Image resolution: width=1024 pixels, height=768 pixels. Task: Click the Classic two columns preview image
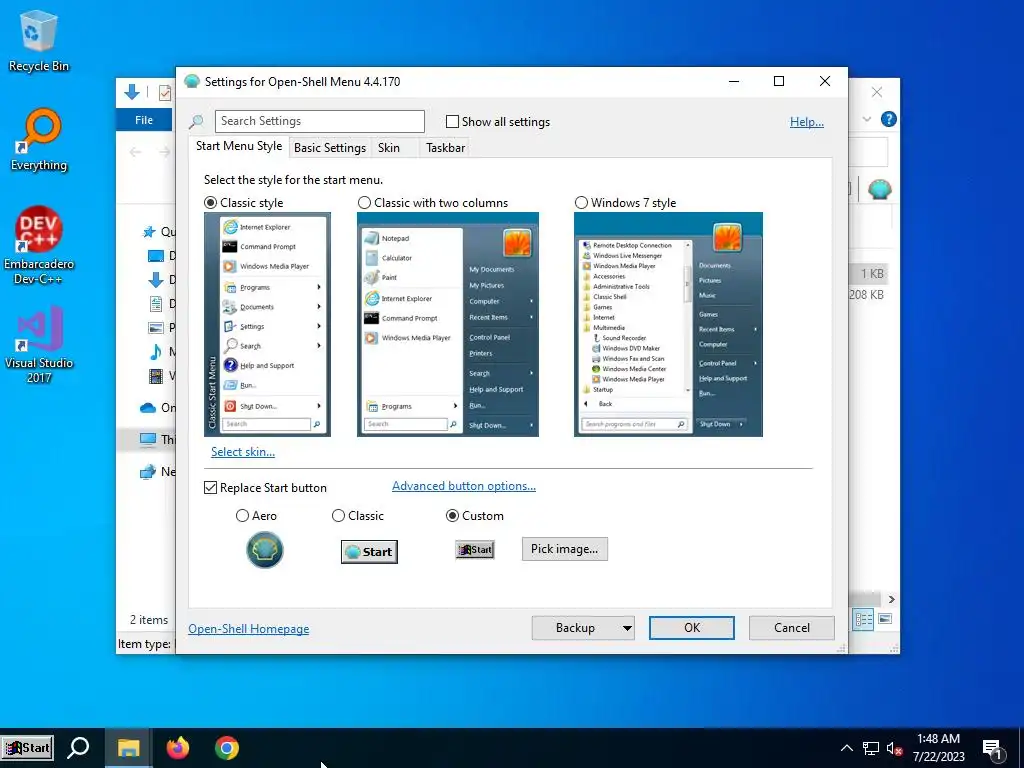pyautogui.click(x=448, y=325)
